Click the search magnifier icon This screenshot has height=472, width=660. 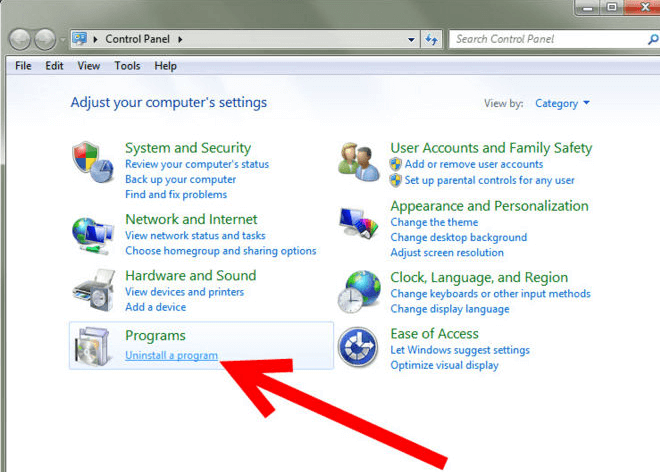[653, 40]
